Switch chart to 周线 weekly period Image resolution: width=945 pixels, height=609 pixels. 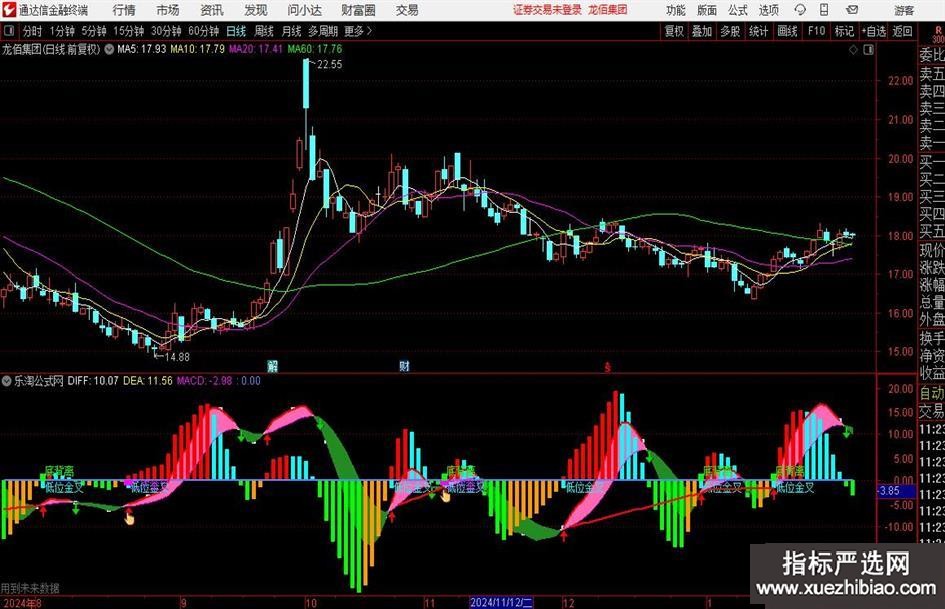(x=264, y=31)
